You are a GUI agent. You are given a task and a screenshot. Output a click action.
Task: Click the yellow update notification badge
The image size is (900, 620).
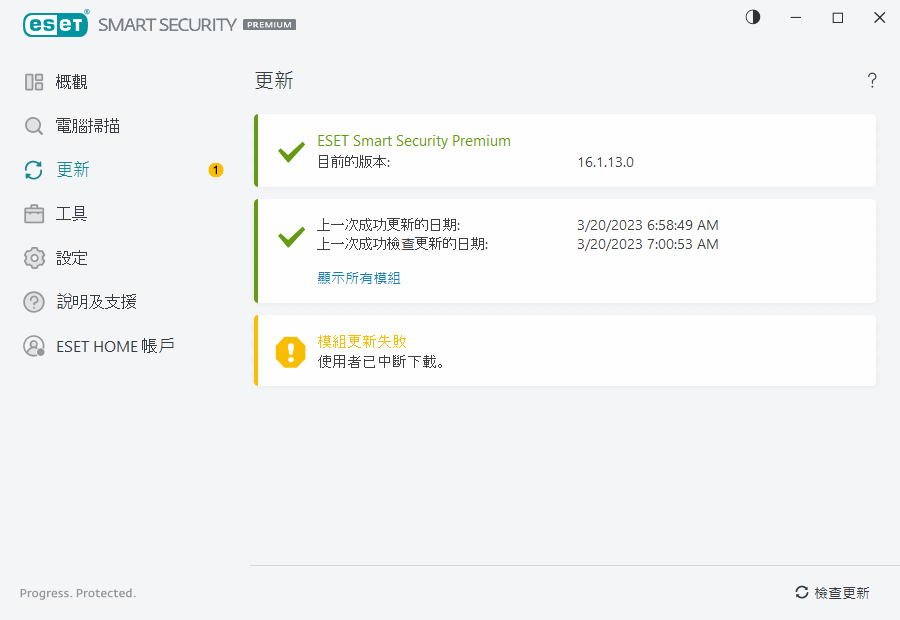coord(216,170)
